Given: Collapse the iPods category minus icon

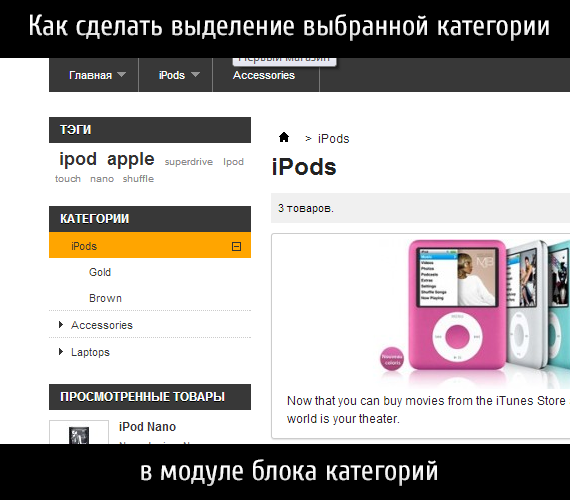Looking at the screenshot, I should (x=236, y=247).
